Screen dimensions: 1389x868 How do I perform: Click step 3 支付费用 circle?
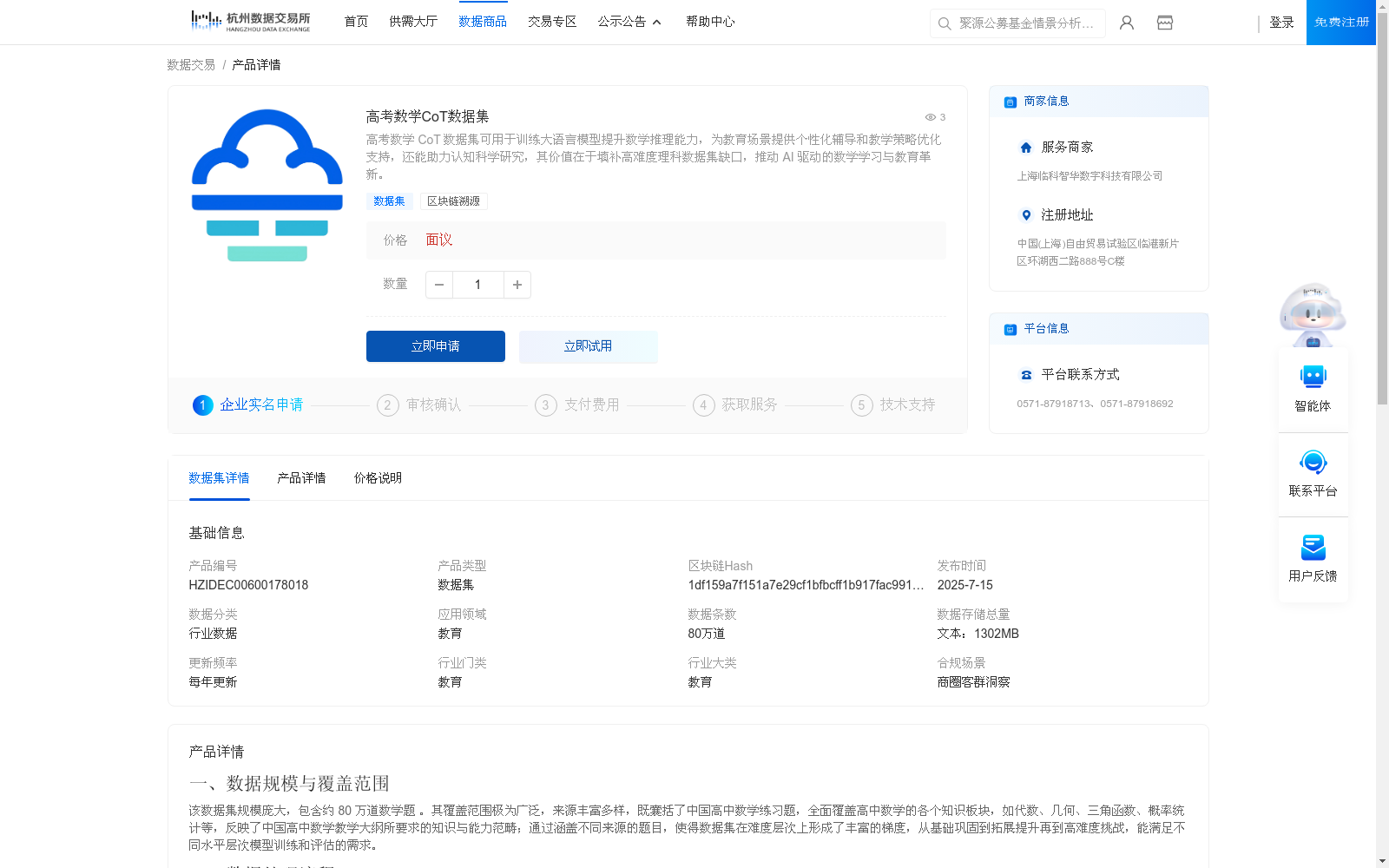pos(546,405)
